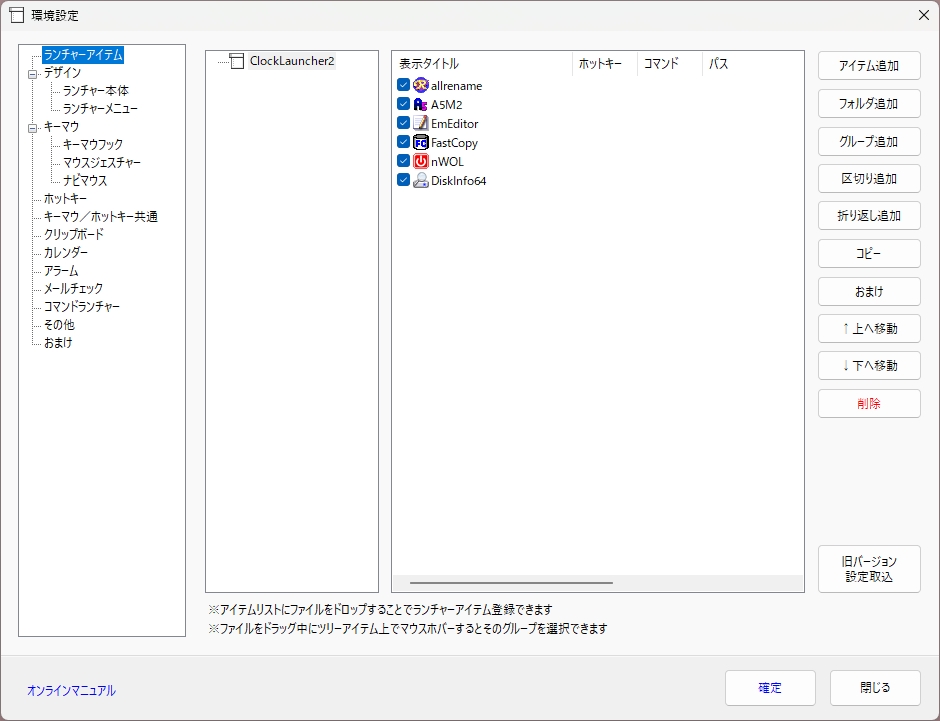Uncheck the DiskInfo64 checkbox
This screenshot has height=721, width=940.
coord(403,180)
